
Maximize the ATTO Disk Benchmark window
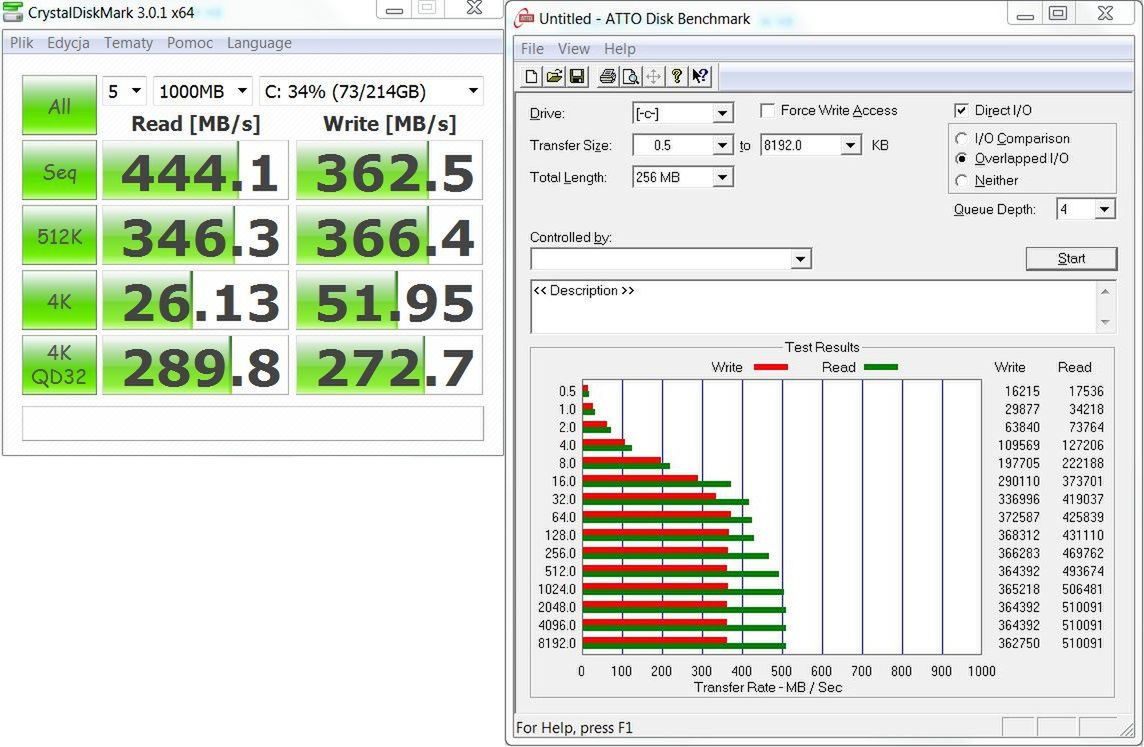click(x=1058, y=13)
